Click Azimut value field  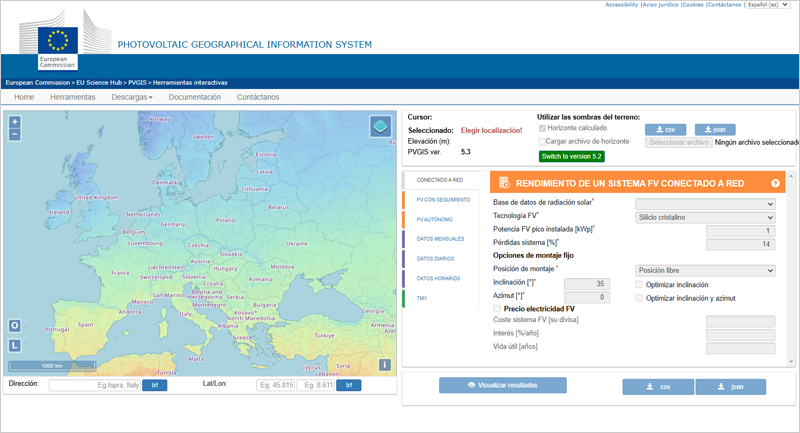(587, 297)
